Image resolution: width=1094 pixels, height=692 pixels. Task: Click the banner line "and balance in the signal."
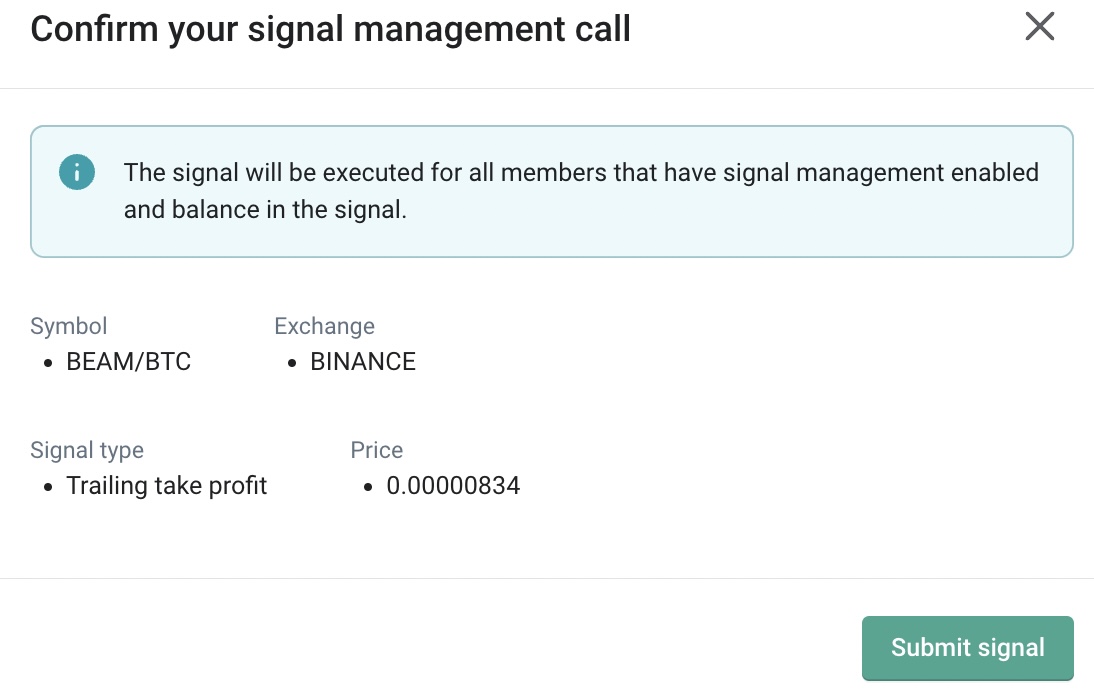265,211
